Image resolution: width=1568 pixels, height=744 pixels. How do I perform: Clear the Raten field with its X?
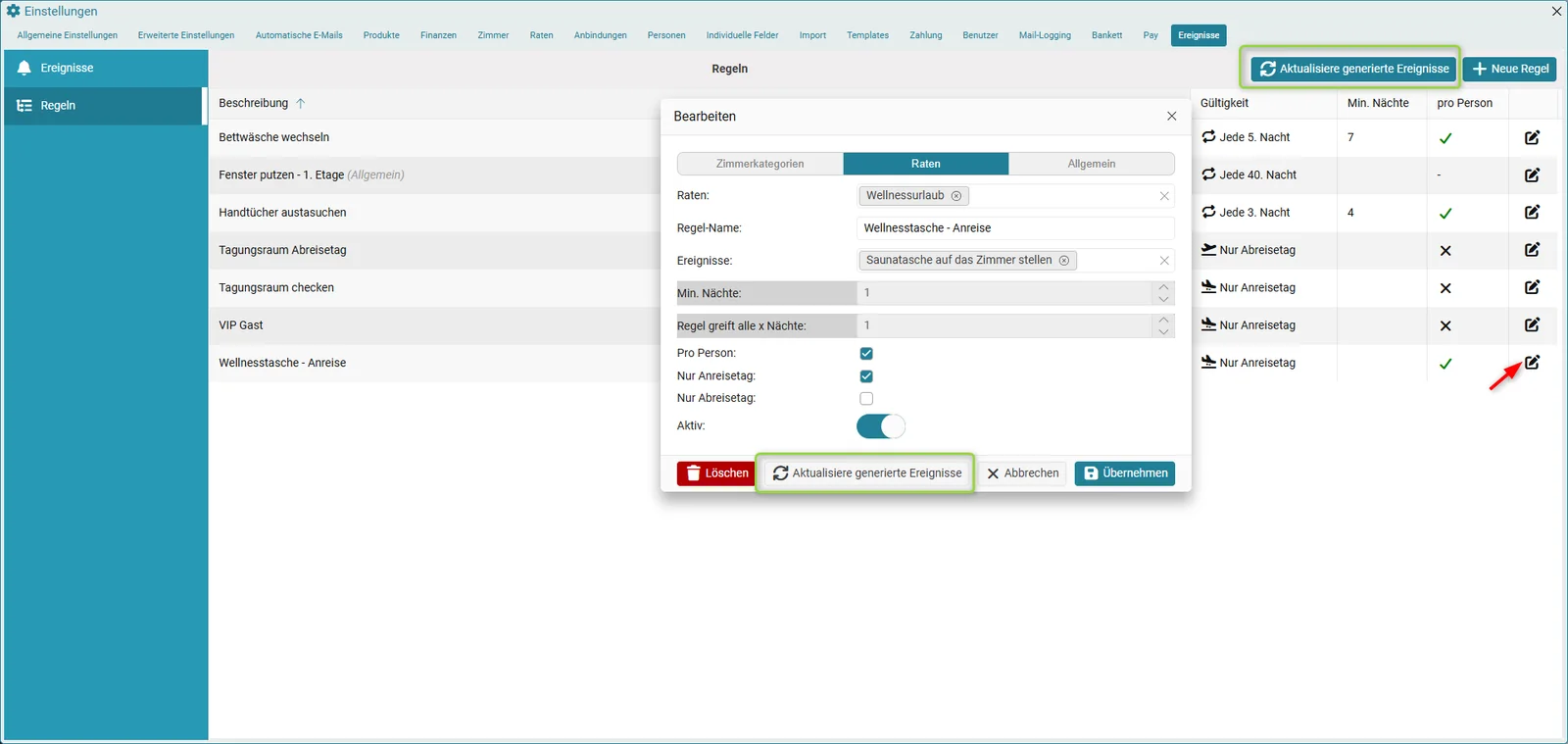point(1164,196)
